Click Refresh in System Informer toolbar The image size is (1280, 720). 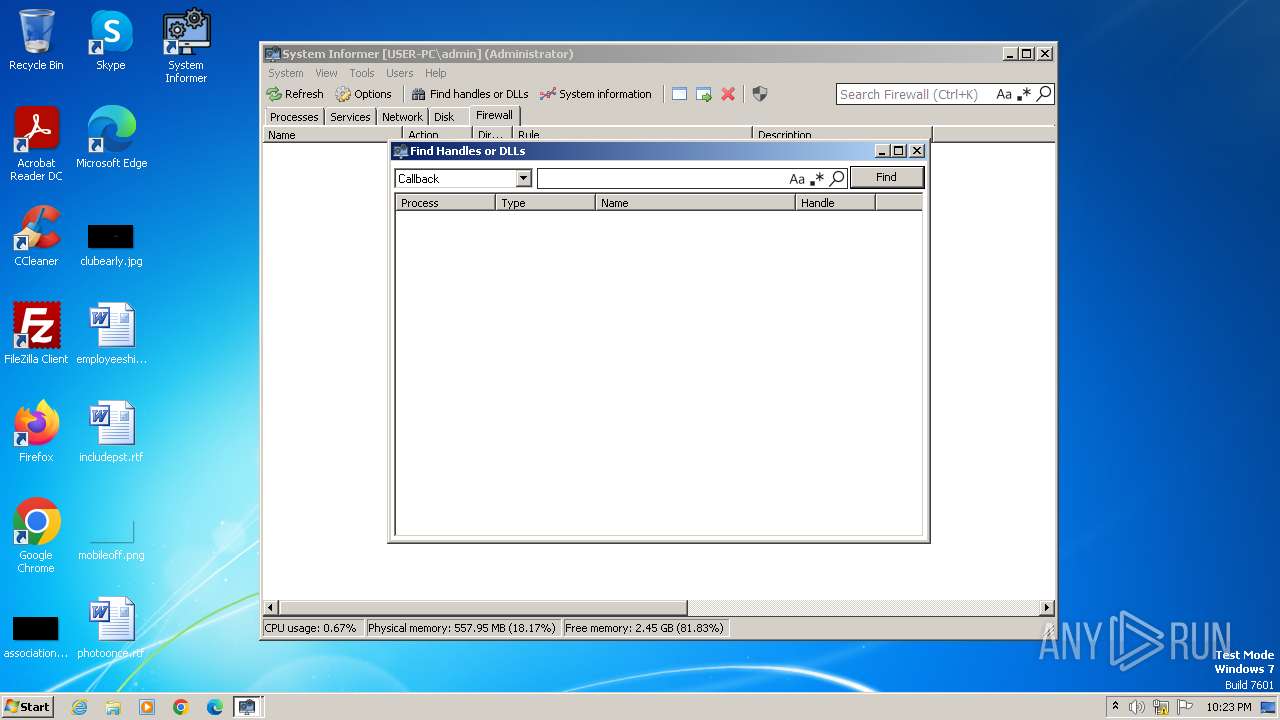click(295, 94)
